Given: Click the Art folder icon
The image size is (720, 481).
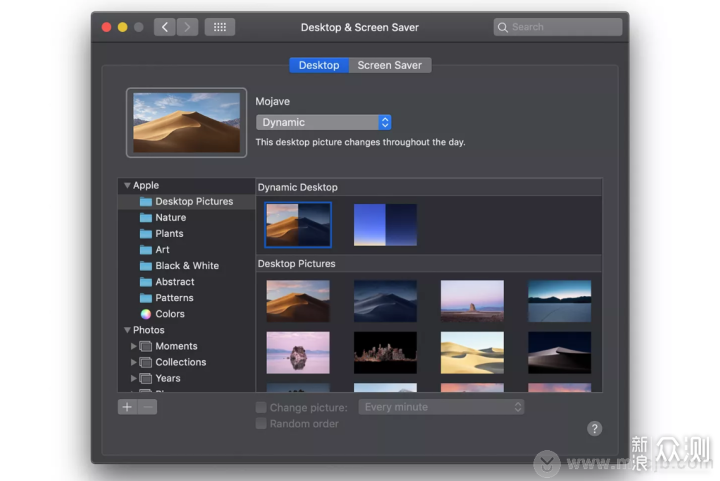Looking at the screenshot, I should click(x=146, y=250).
